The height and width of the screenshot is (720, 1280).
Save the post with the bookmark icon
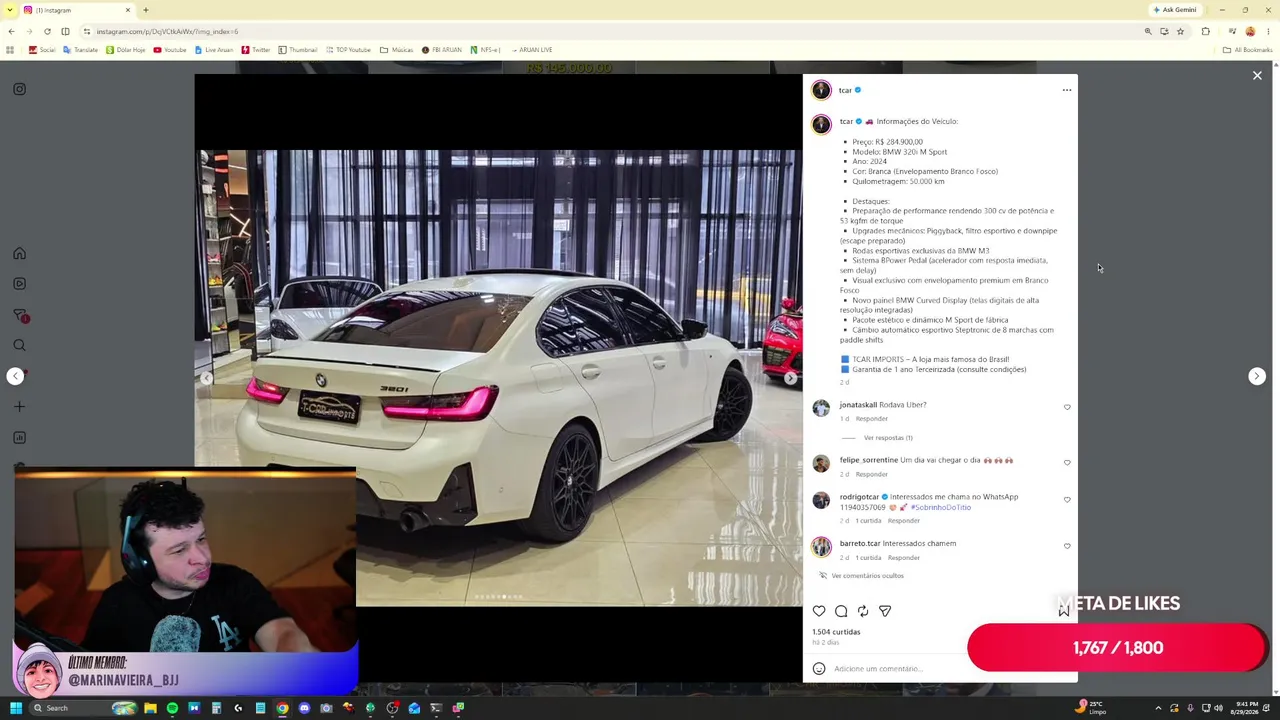click(1064, 611)
